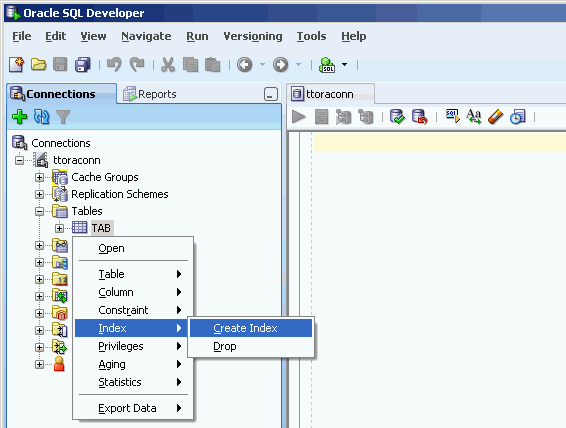The width and height of the screenshot is (566, 428).
Task: Click the Clear eraser icon
Action: tap(496, 117)
